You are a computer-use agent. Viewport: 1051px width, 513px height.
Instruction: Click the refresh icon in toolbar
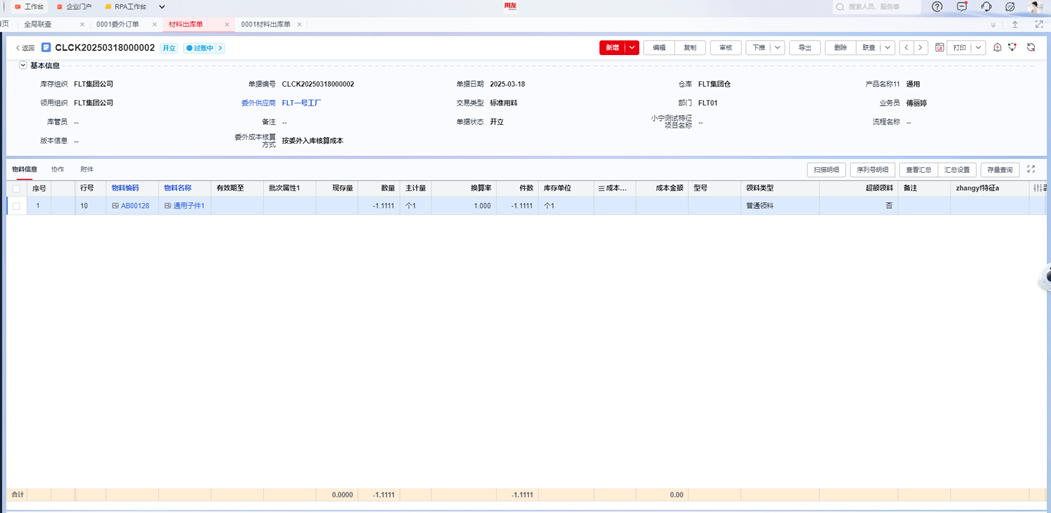(1031, 48)
